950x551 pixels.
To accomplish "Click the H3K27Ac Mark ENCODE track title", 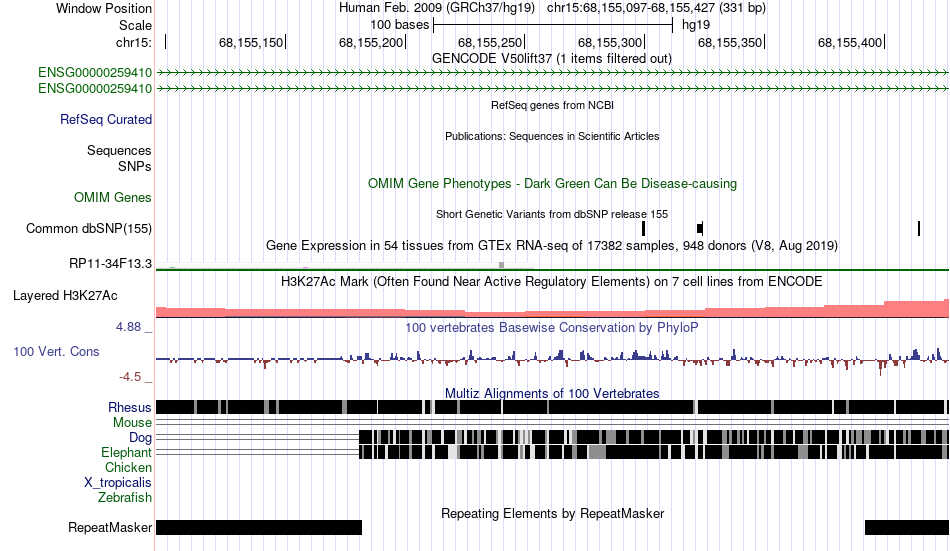I will [x=552, y=281].
